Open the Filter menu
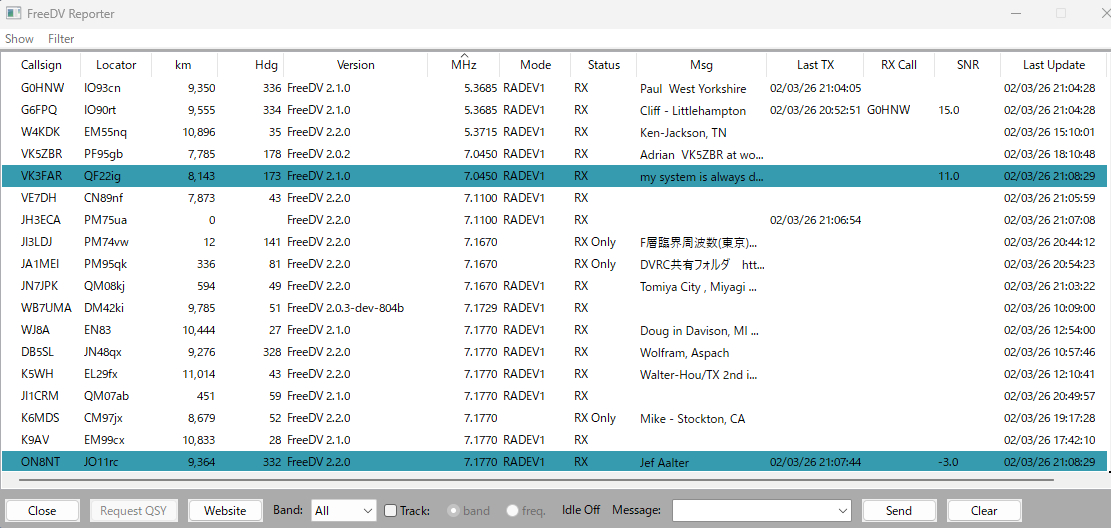 (61, 39)
